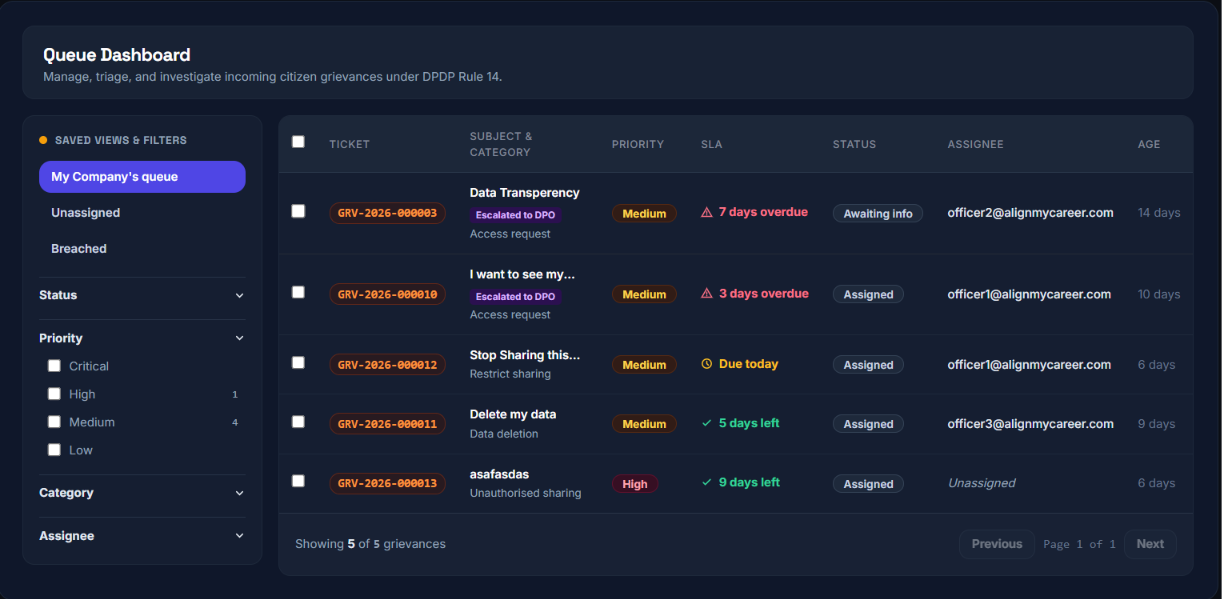The width and height of the screenshot is (1222, 599).
Task: Click the checkmark icon beside 9 days left
Action: point(707,482)
